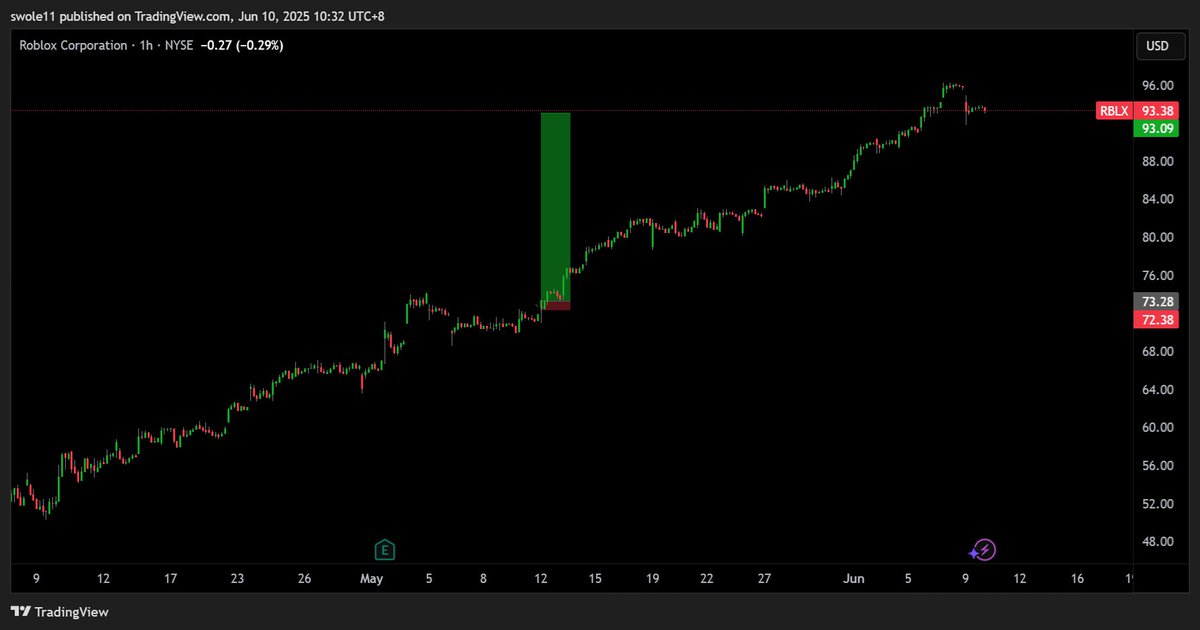1200x630 pixels.
Task: Click the 48.00 price axis label
Action: (1157, 542)
